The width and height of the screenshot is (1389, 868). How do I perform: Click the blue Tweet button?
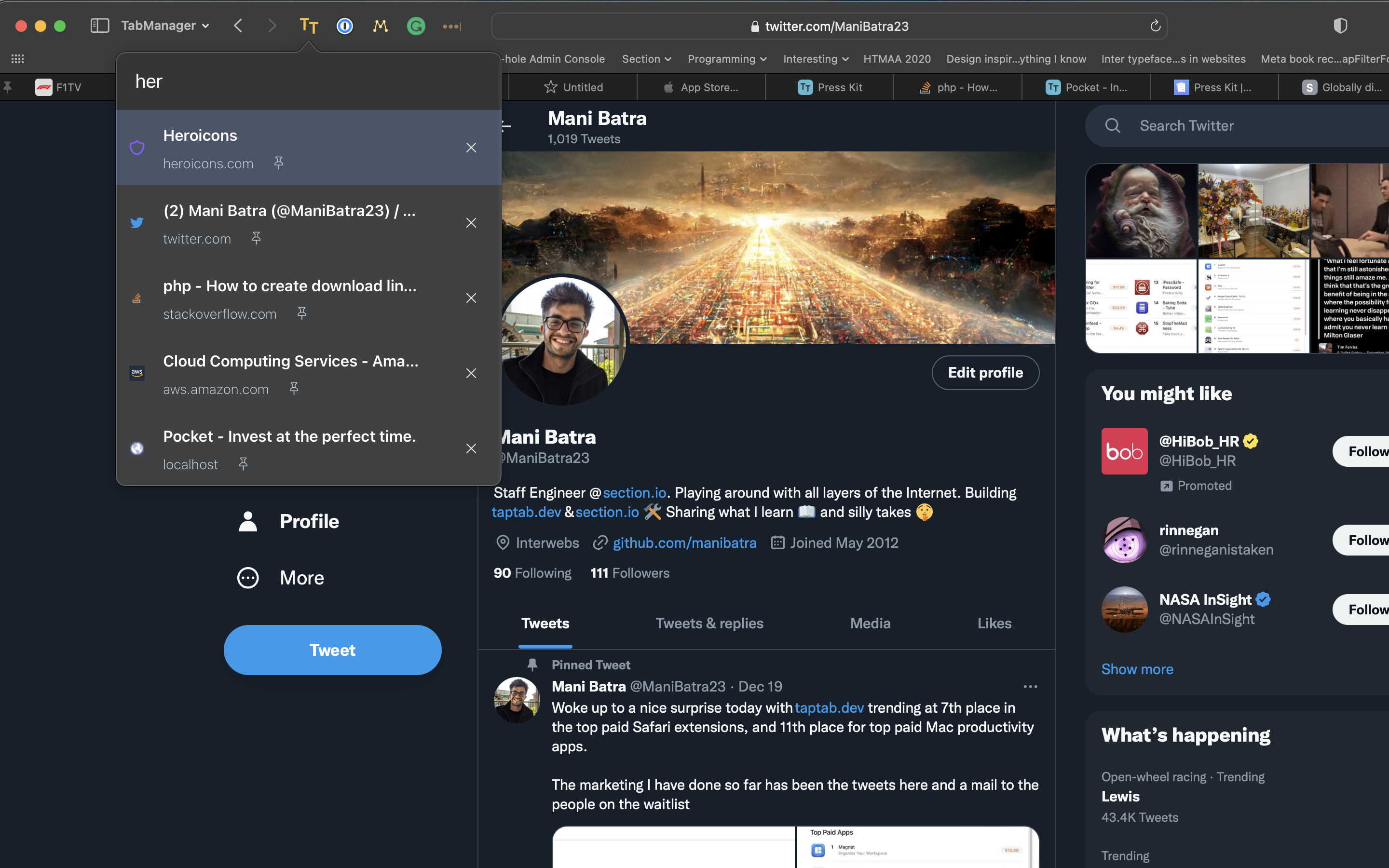tap(332, 650)
